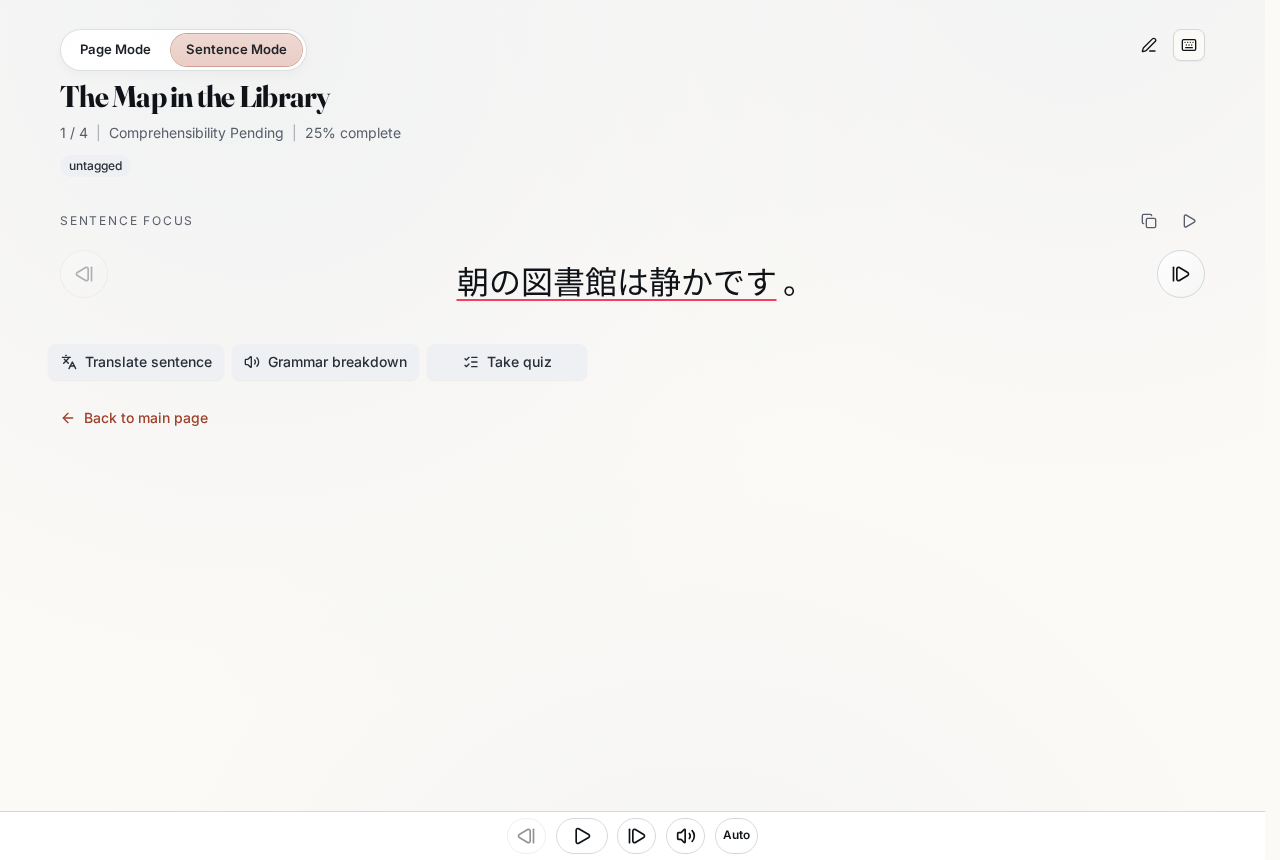Viewport: 1280px width, 860px height.
Task: Click the underlined Japanese sentence 朝の図書館は静かです
Action: (616, 282)
